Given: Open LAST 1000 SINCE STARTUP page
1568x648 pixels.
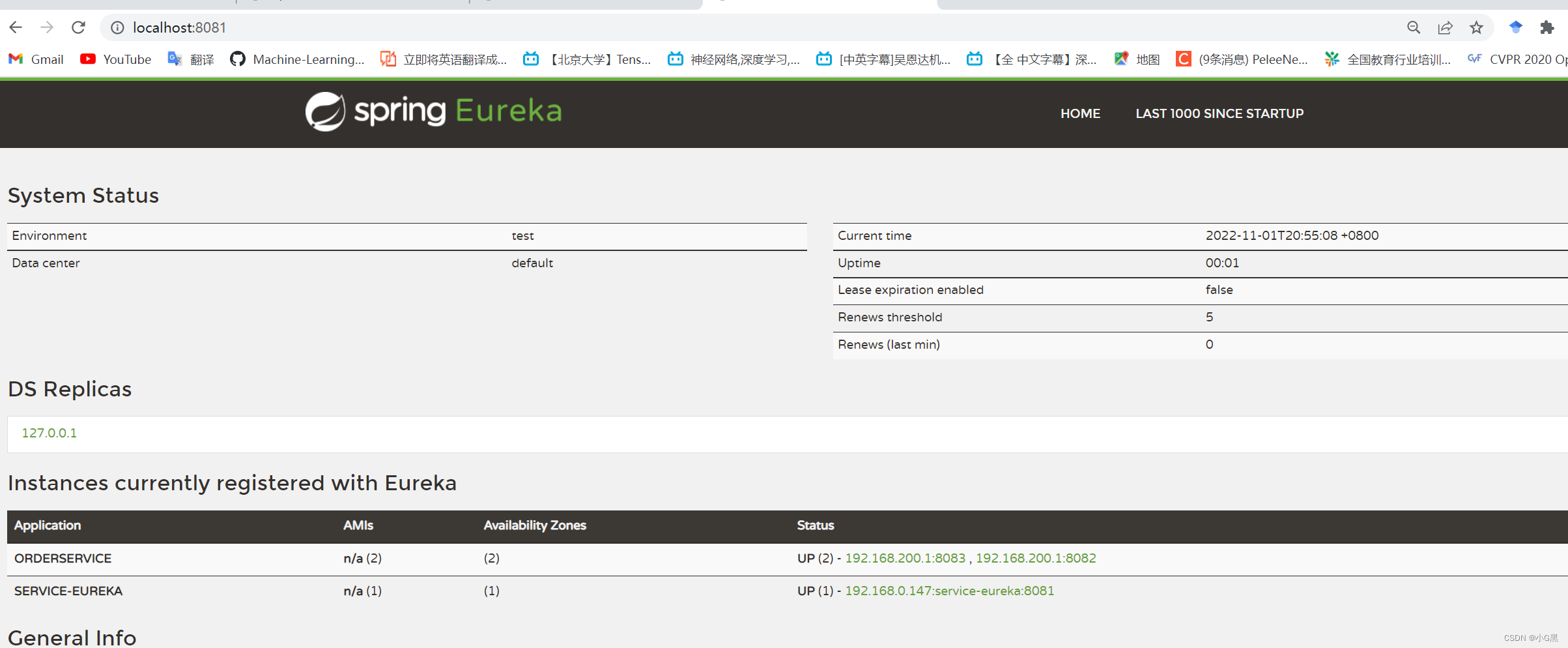Looking at the screenshot, I should 1219,113.
